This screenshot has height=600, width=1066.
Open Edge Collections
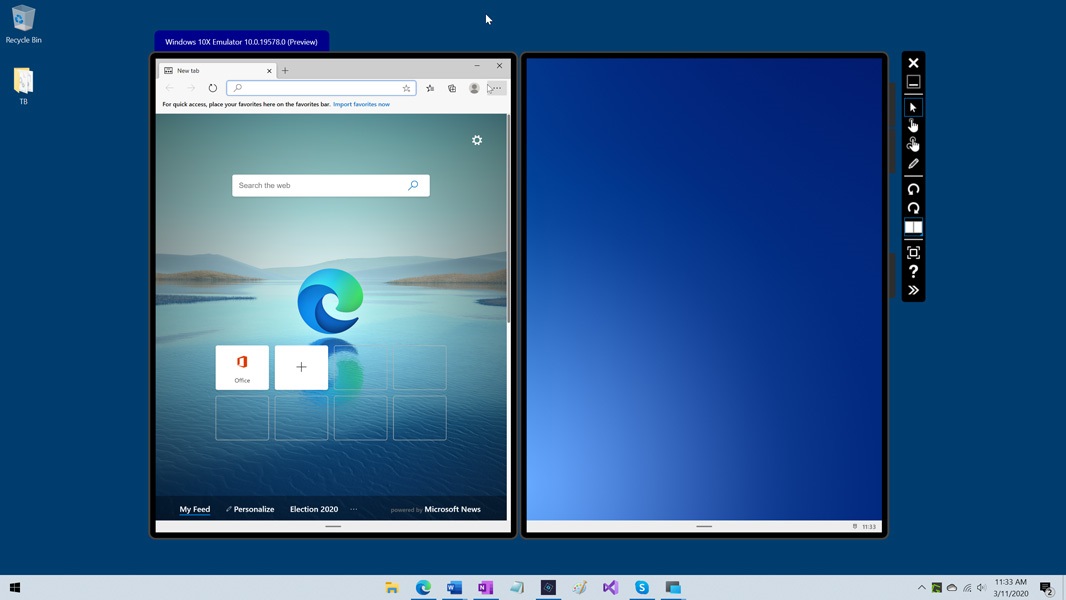pos(452,88)
